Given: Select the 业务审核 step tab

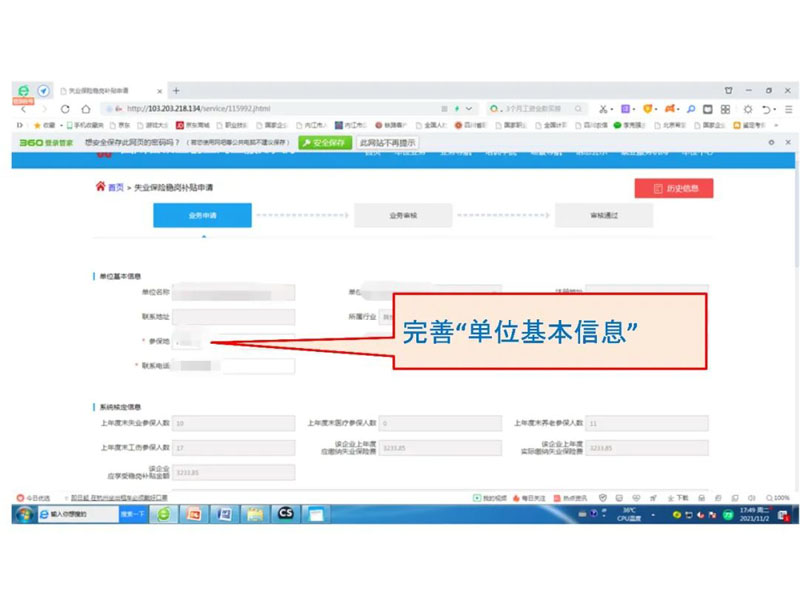Looking at the screenshot, I should click(x=403, y=215).
